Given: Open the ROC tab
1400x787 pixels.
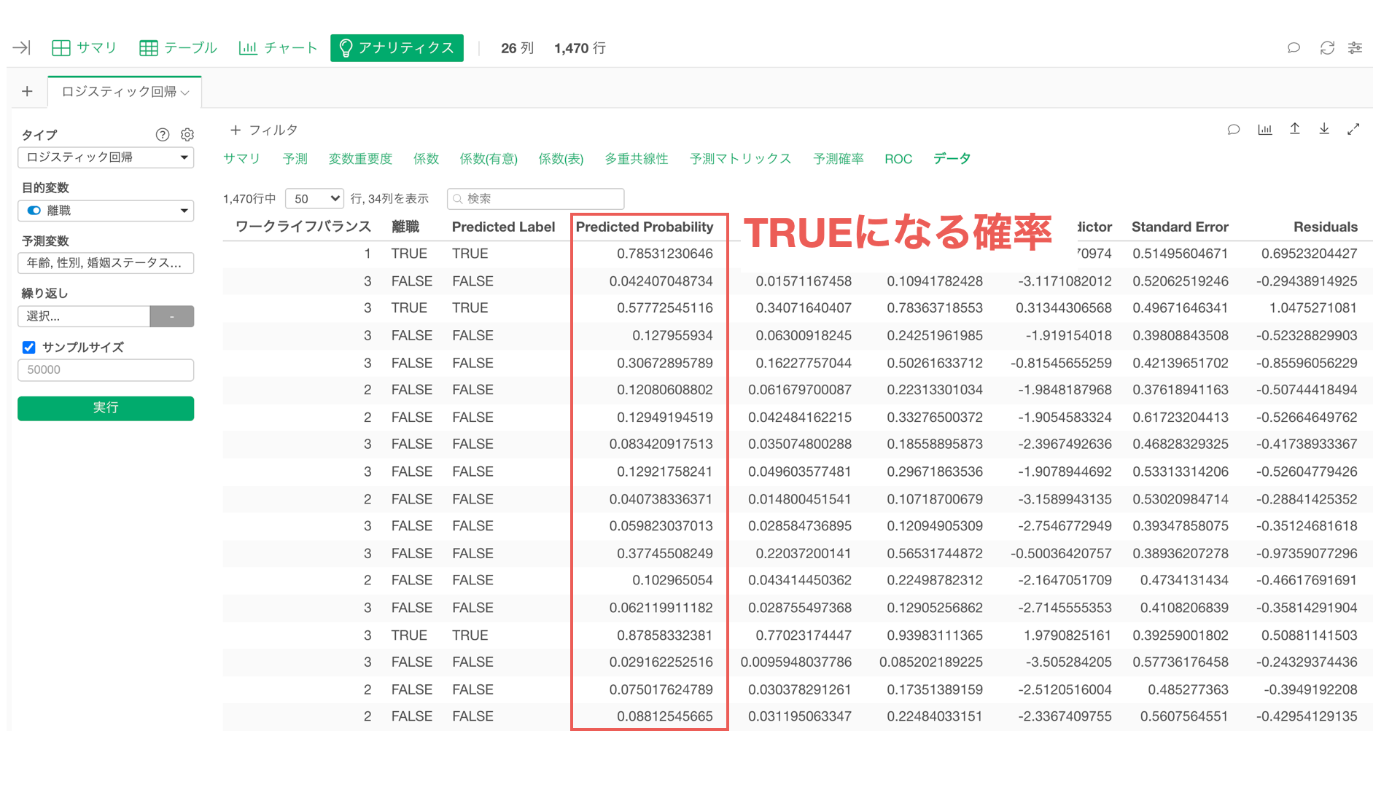Looking at the screenshot, I should [x=898, y=159].
